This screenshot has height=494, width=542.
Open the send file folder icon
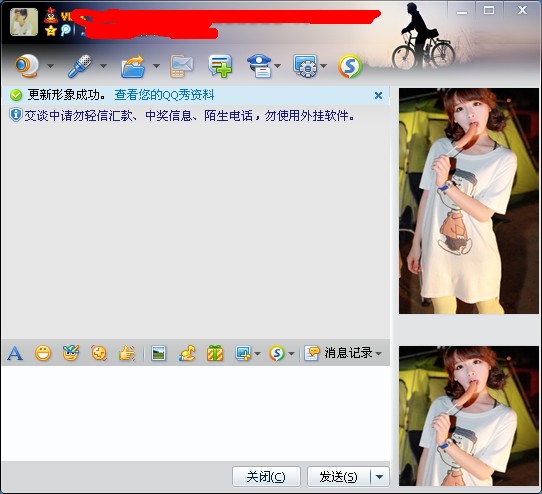click(133, 66)
